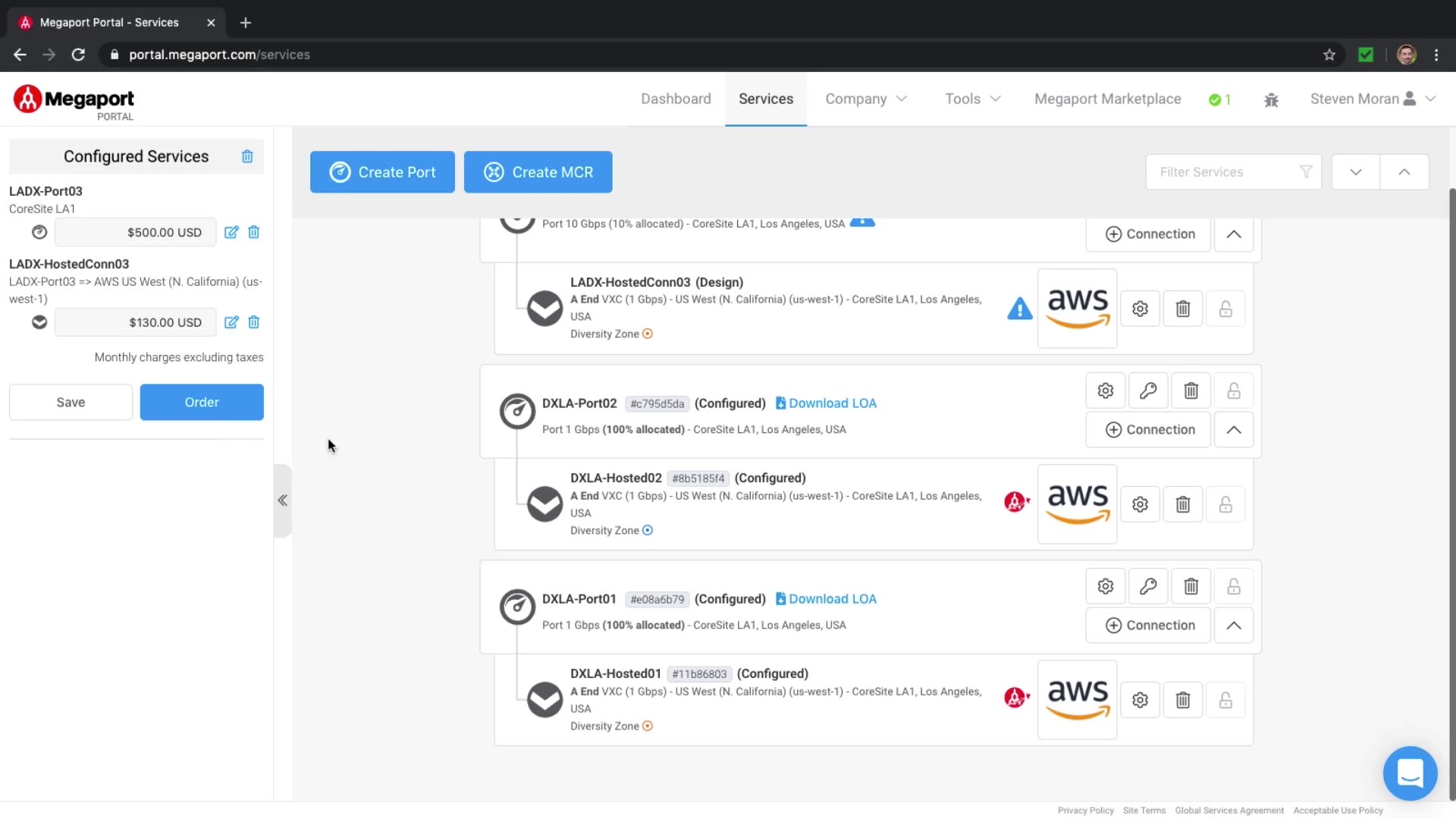Click key icon on DXLA-Port01 row
Screen dimensions: 1456x819
[1147, 586]
